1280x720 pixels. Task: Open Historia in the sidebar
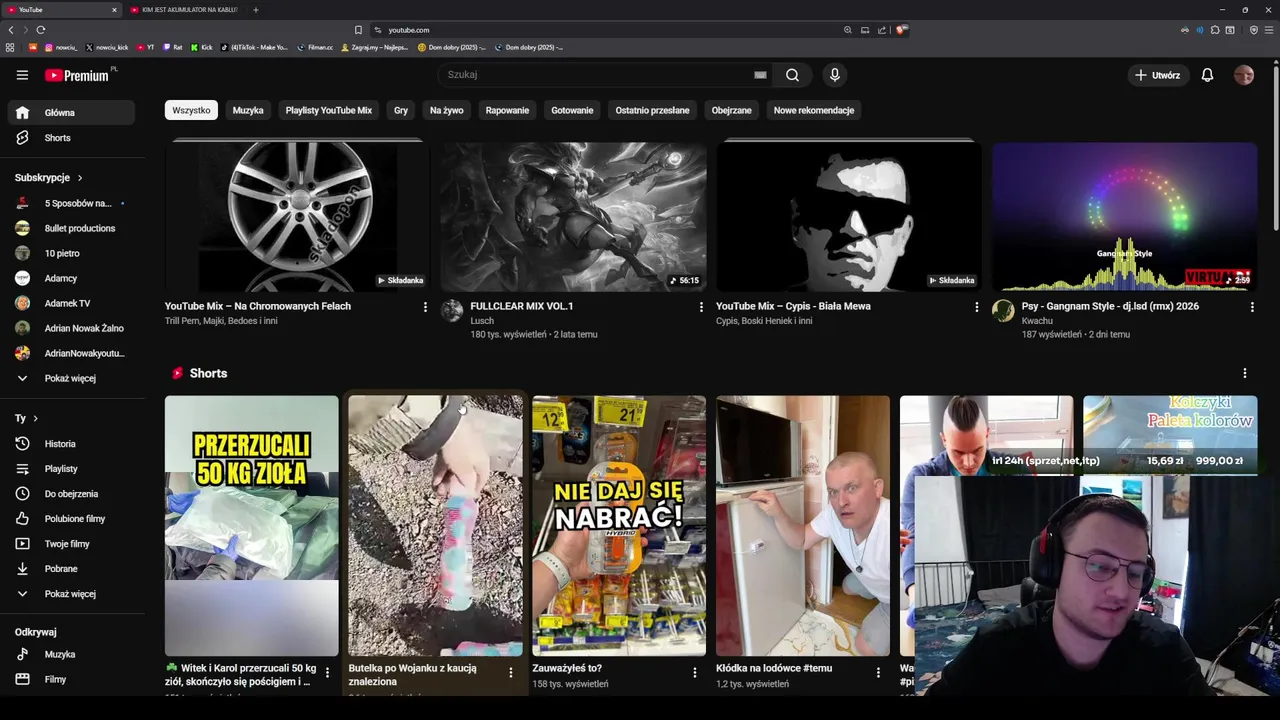click(71, 444)
